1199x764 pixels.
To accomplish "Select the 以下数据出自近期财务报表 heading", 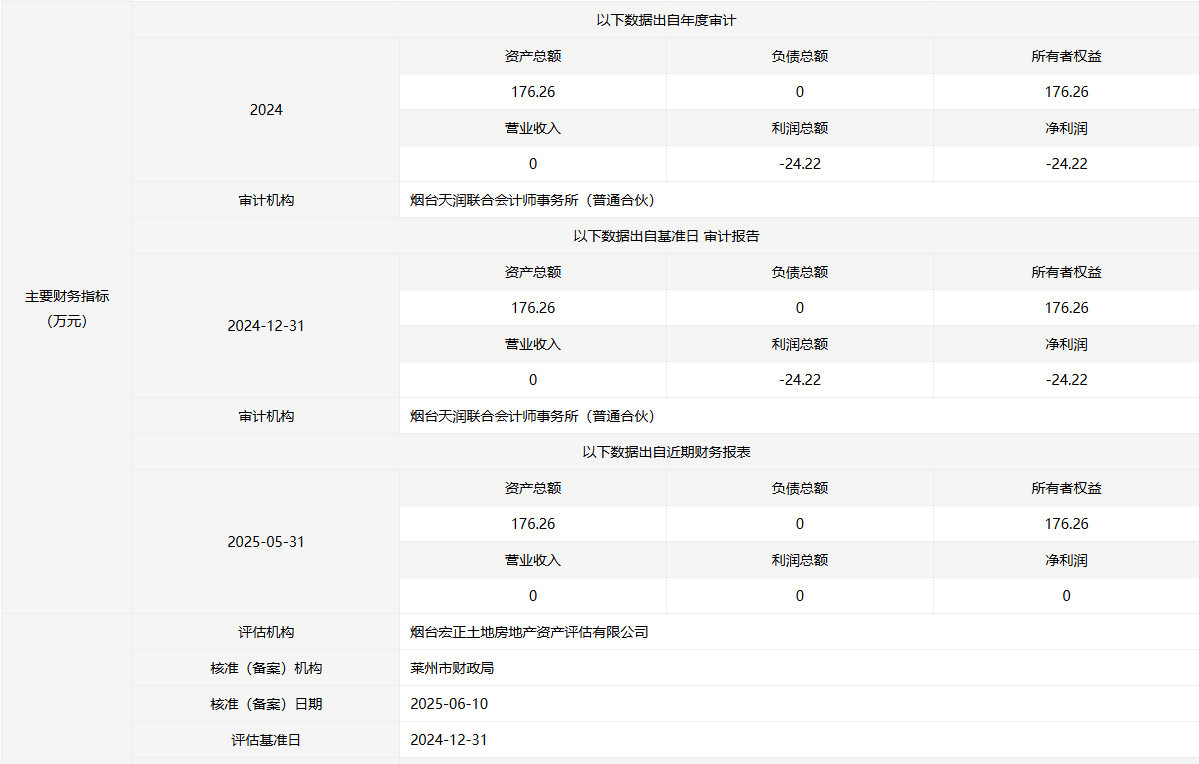I will (x=666, y=452).
